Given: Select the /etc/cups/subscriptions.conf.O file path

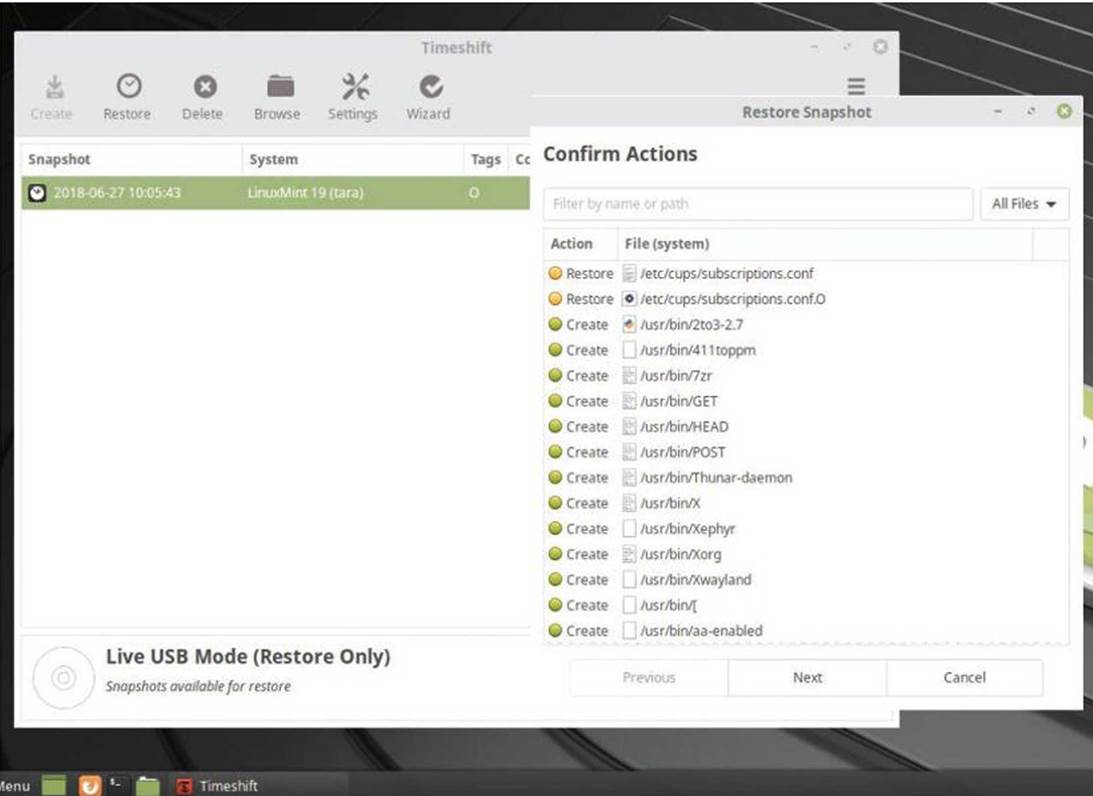Looking at the screenshot, I should point(733,299).
